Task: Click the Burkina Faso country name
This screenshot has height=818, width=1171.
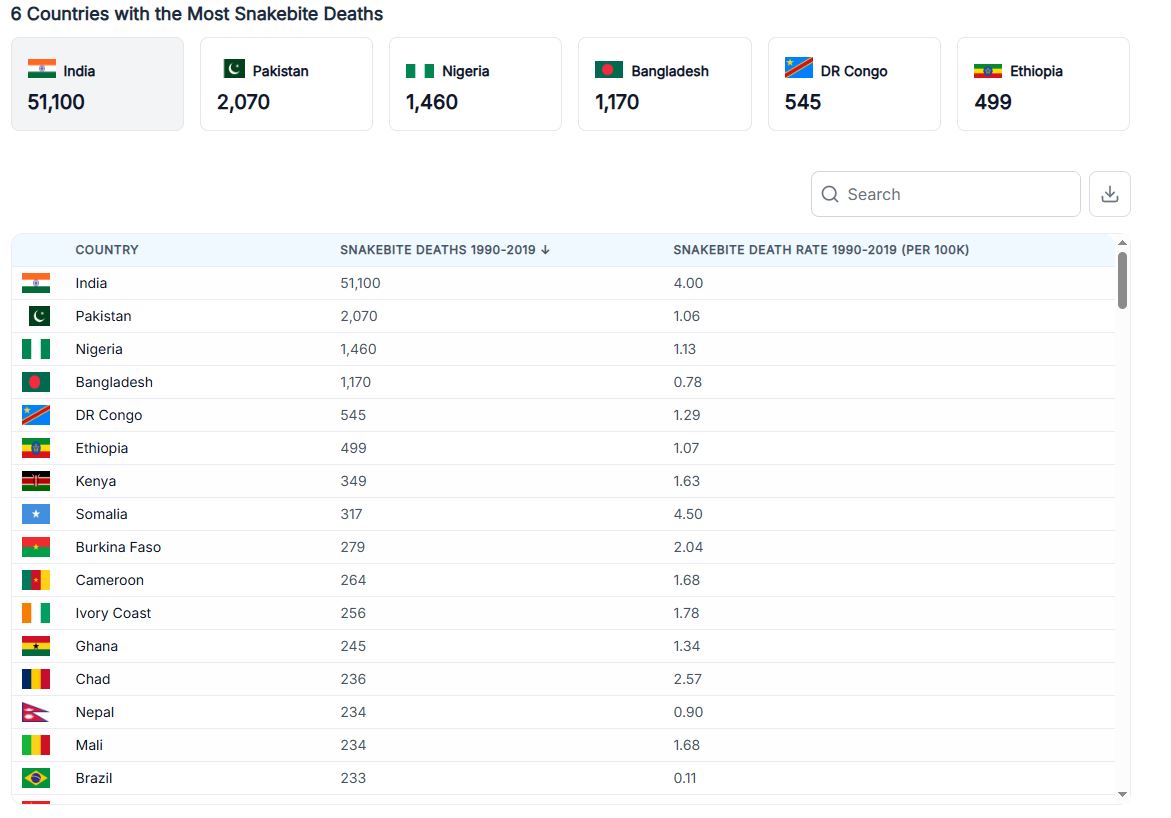Action: (118, 547)
